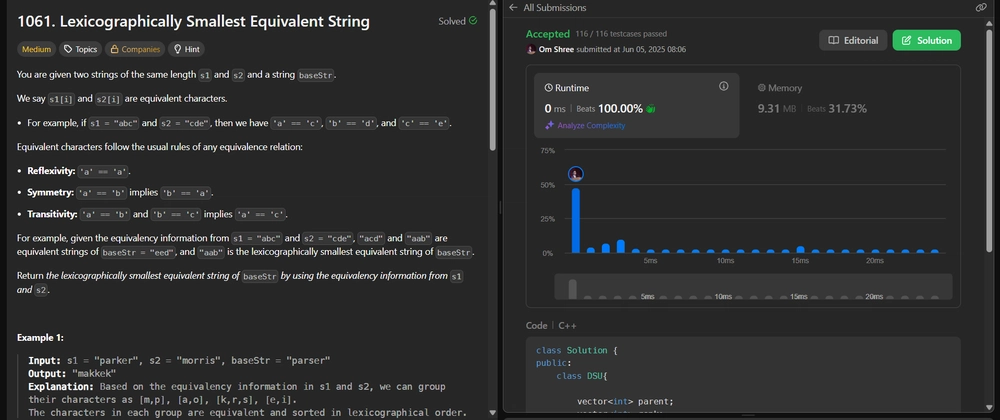The width and height of the screenshot is (1000, 420).
Task: Click the clock icon next to Runtime
Action: (548, 88)
